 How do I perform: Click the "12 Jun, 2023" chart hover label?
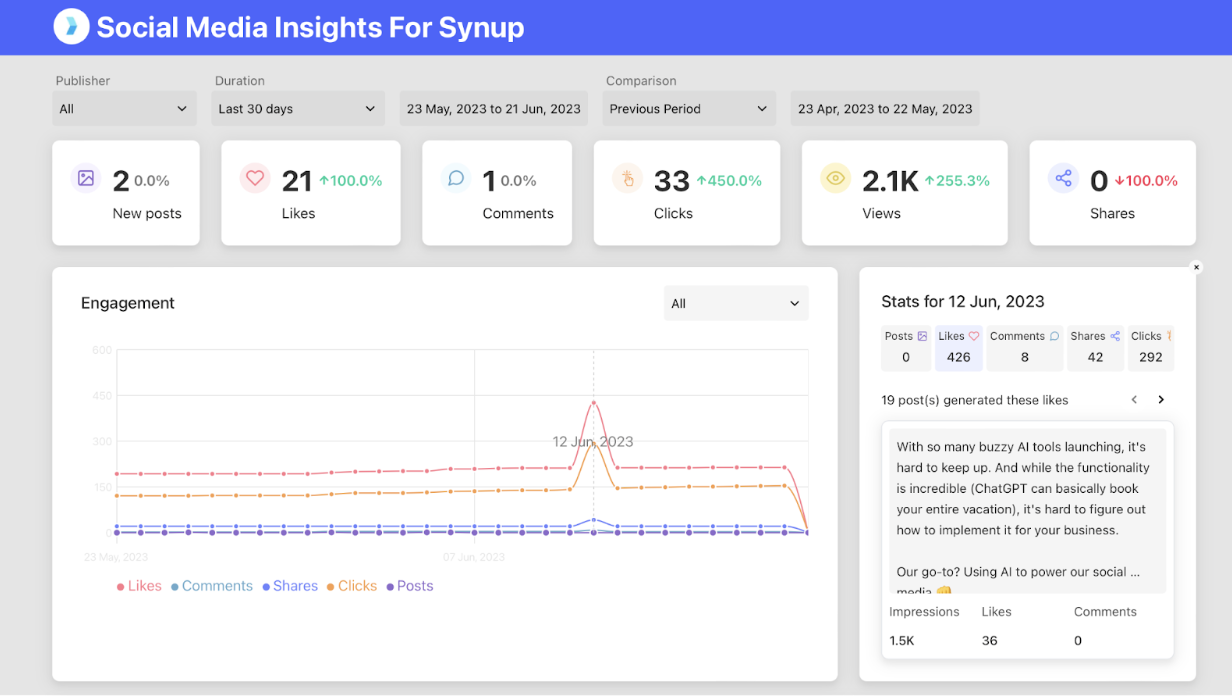(x=593, y=441)
